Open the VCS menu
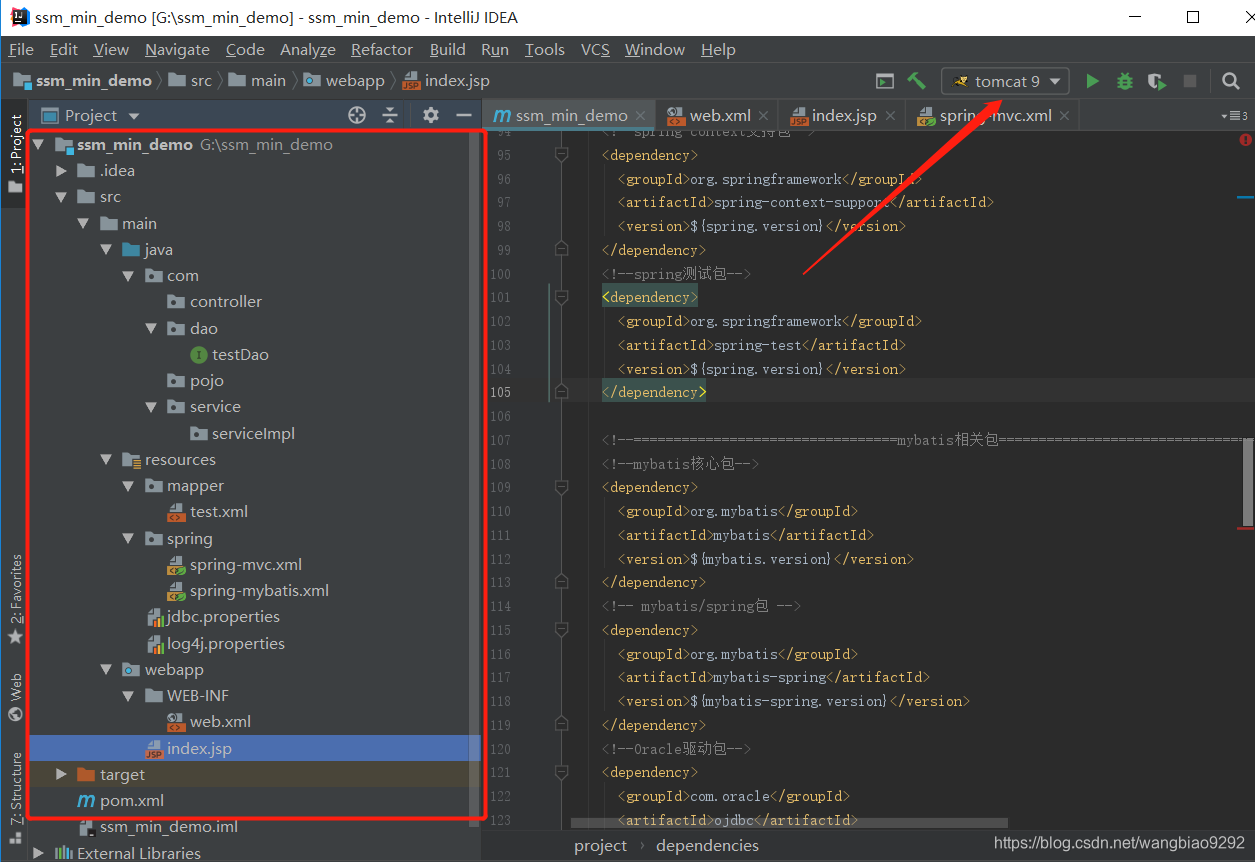 coord(595,49)
